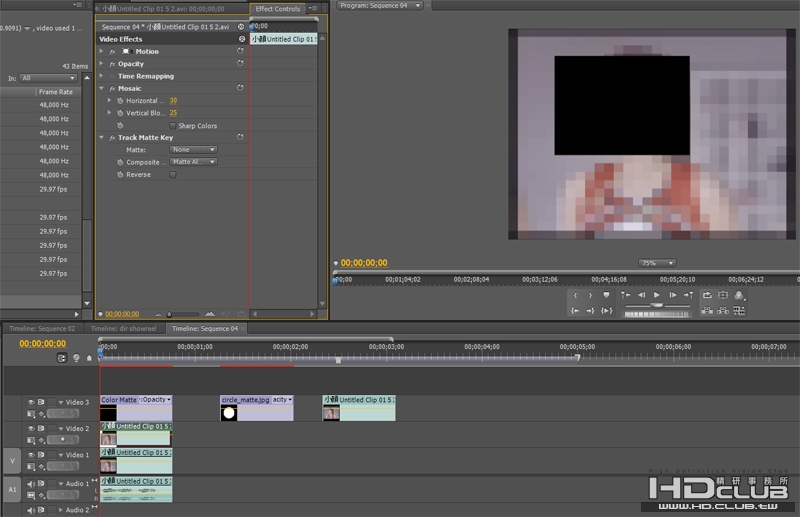Viewport: 800px width, 517px height.
Task: Reset the Track Matte Key effect
Action: [240, 137]
